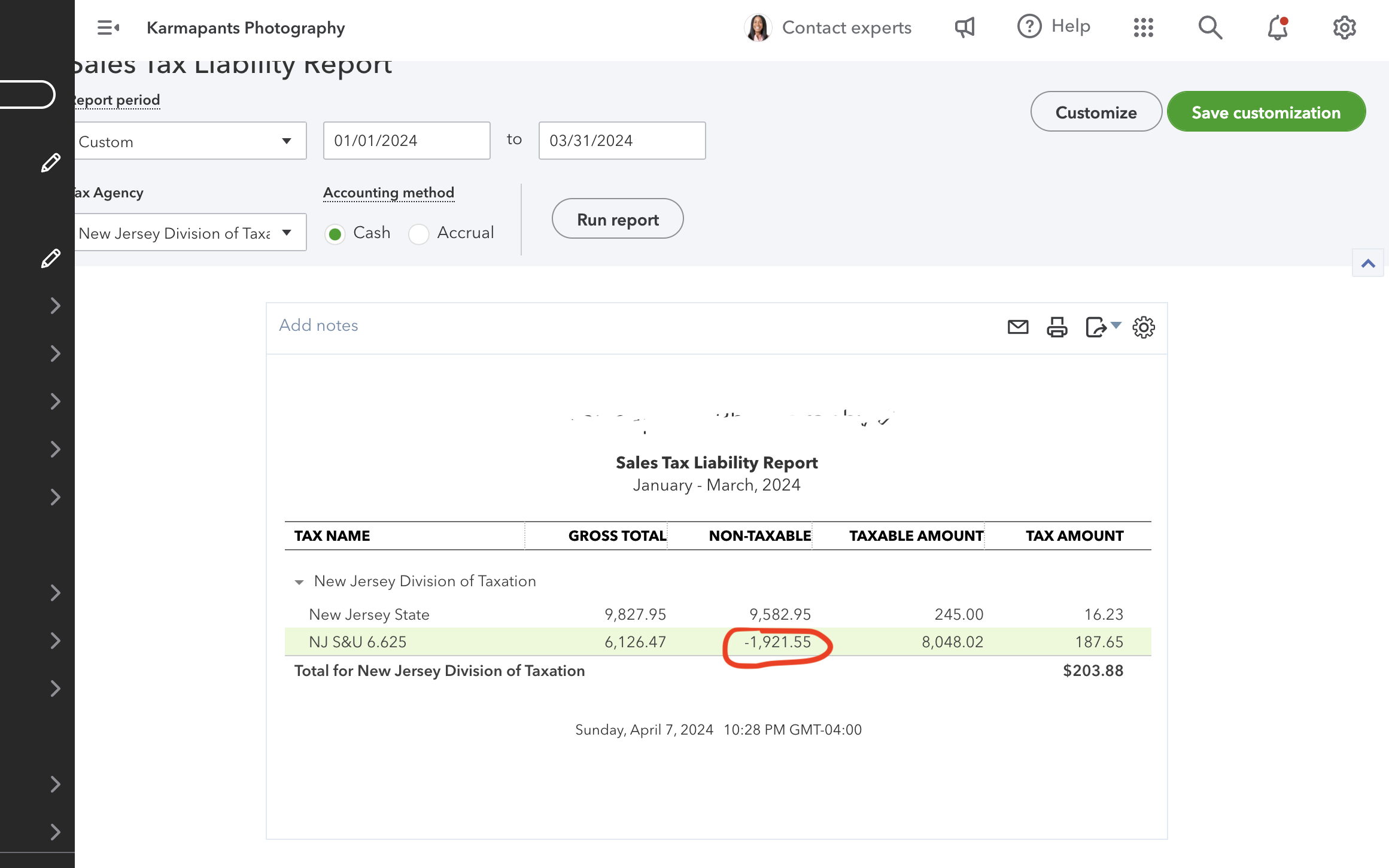
Task: Click the Help menu item
Action: pyautogui.click(x=1054, y=26)
